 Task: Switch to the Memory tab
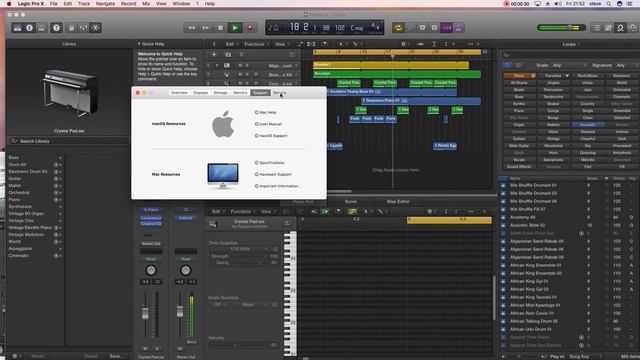point(240,93)
